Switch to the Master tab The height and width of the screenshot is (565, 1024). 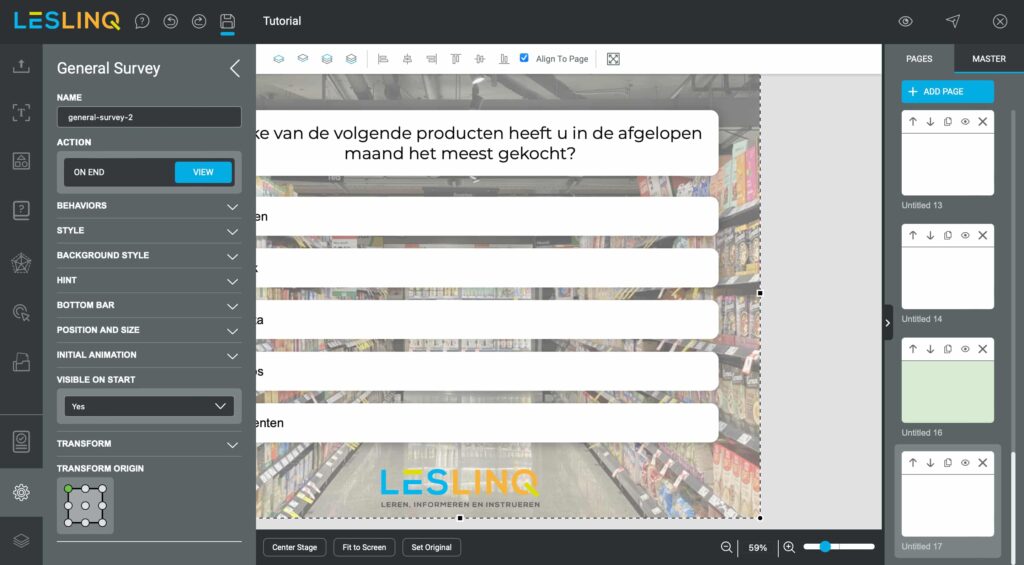click(x=988, y=59)
